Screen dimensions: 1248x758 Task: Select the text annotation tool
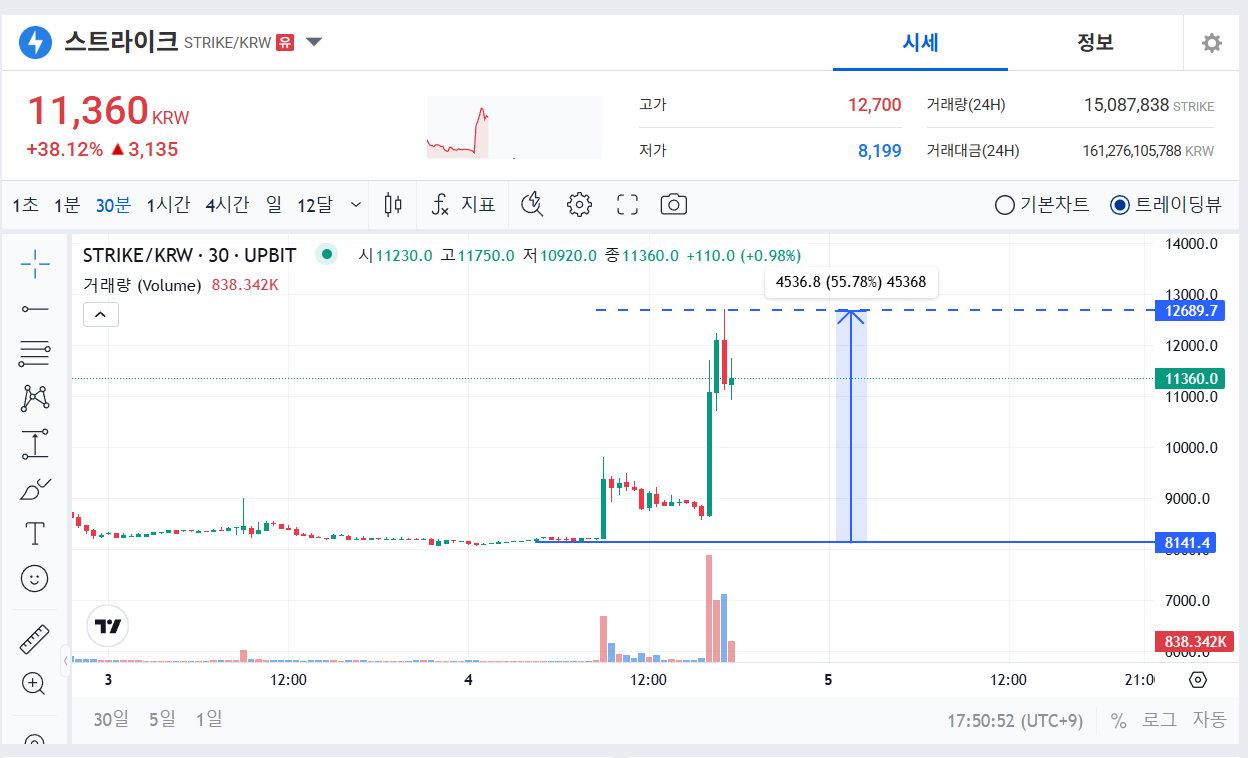(x=35, y=534)
